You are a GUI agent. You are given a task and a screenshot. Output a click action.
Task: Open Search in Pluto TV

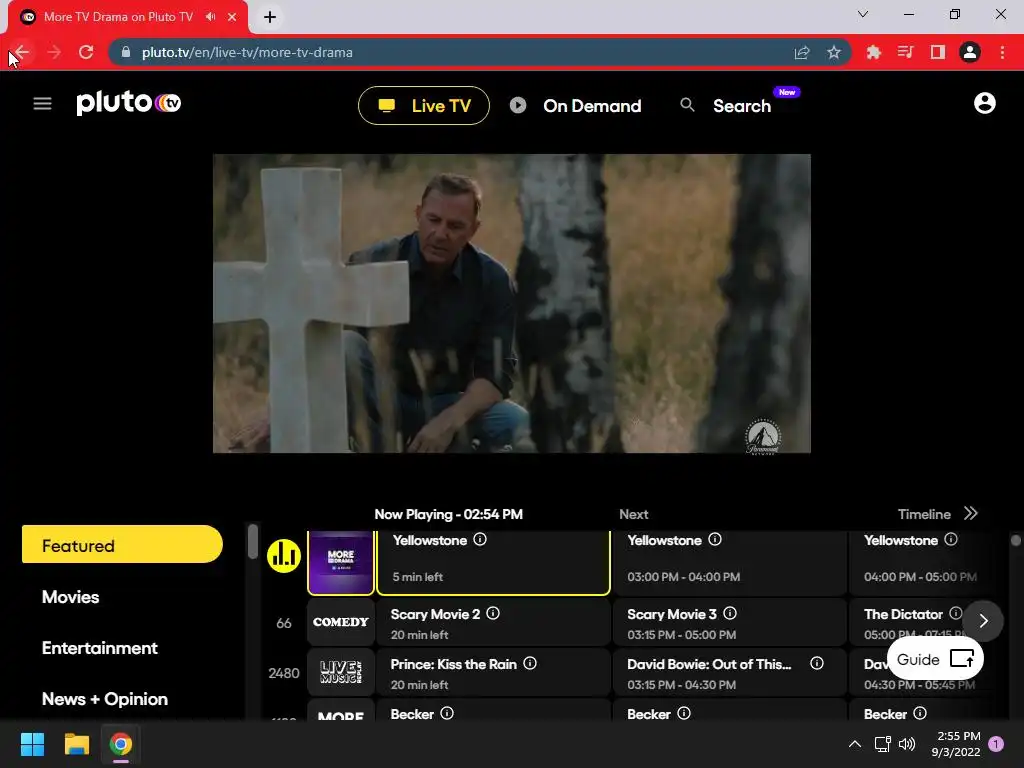pos(742,106)
